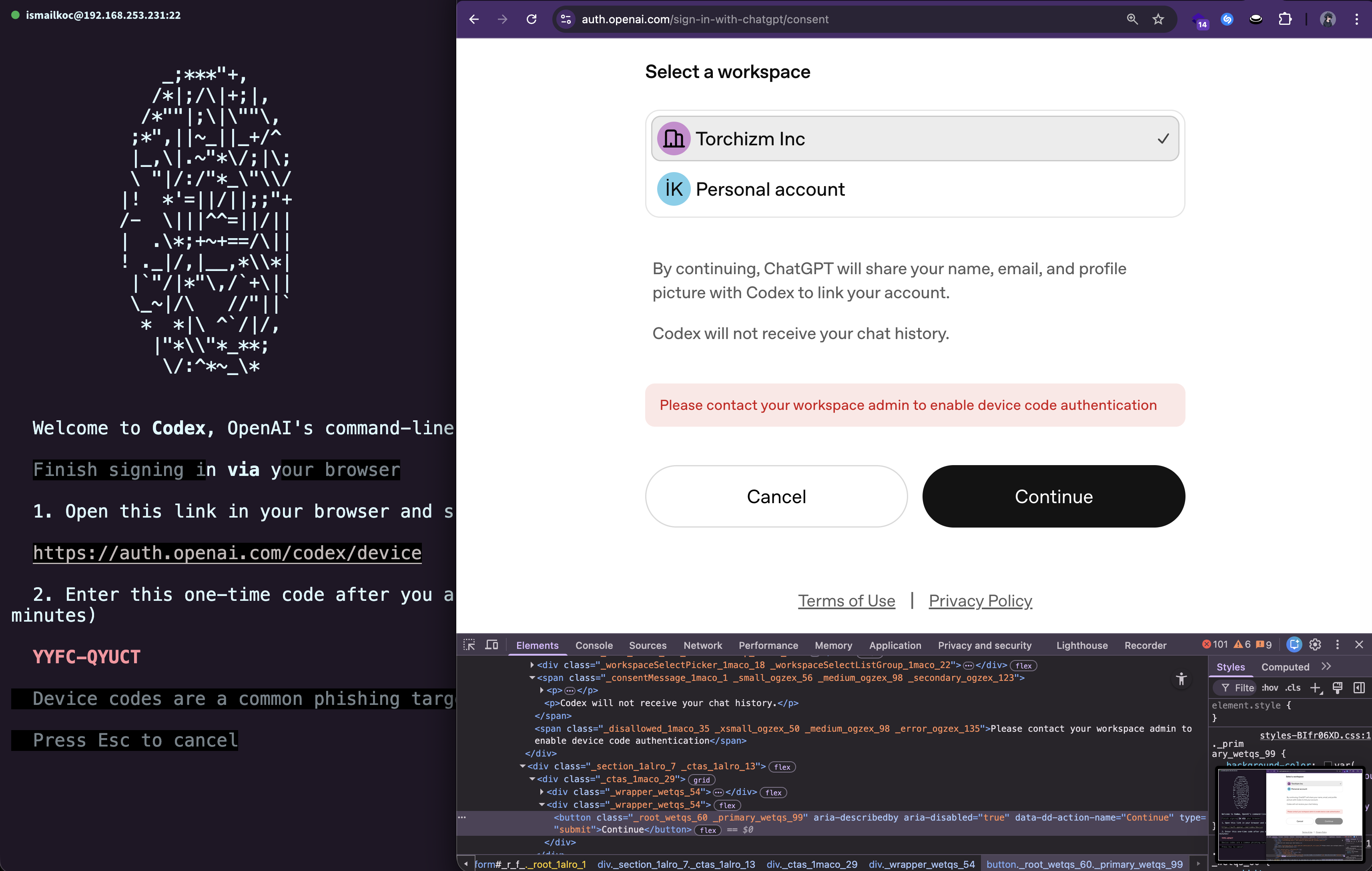Click the Cancel button
Viewport: 1372px width, 871px height.
click(776, 496)
